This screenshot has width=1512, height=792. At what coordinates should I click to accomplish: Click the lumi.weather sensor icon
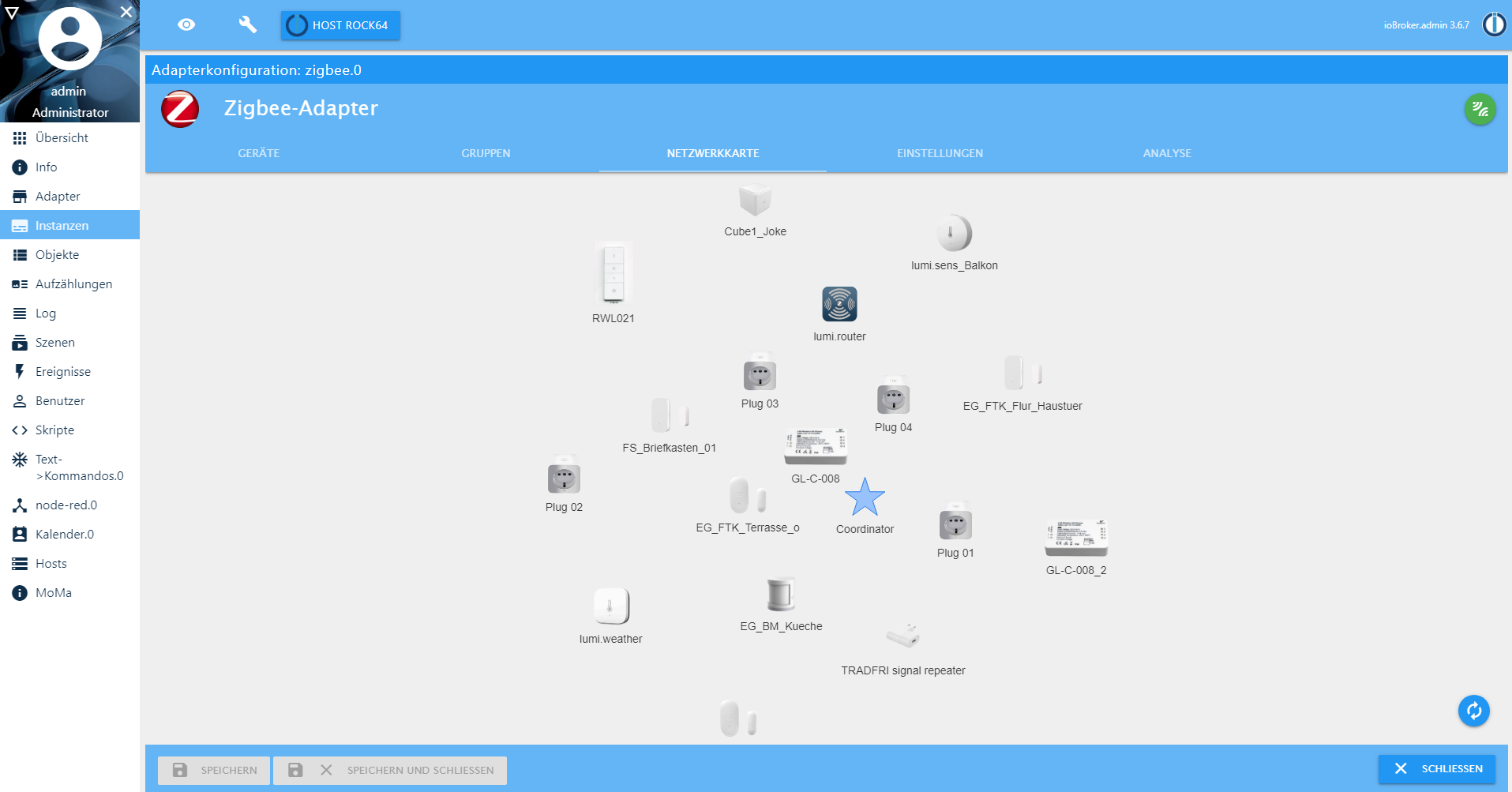611,606
